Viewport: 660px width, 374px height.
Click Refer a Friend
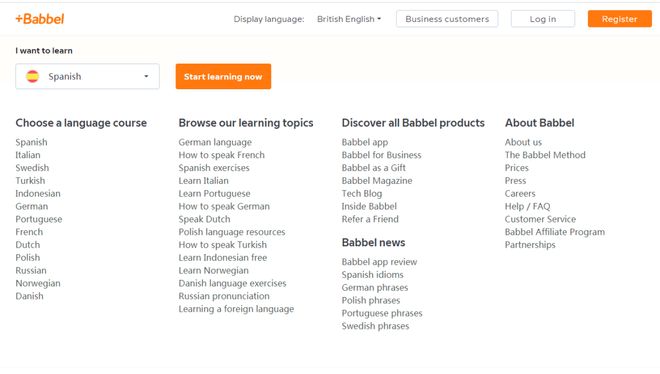pyautogui.click(x=370, y=219)
